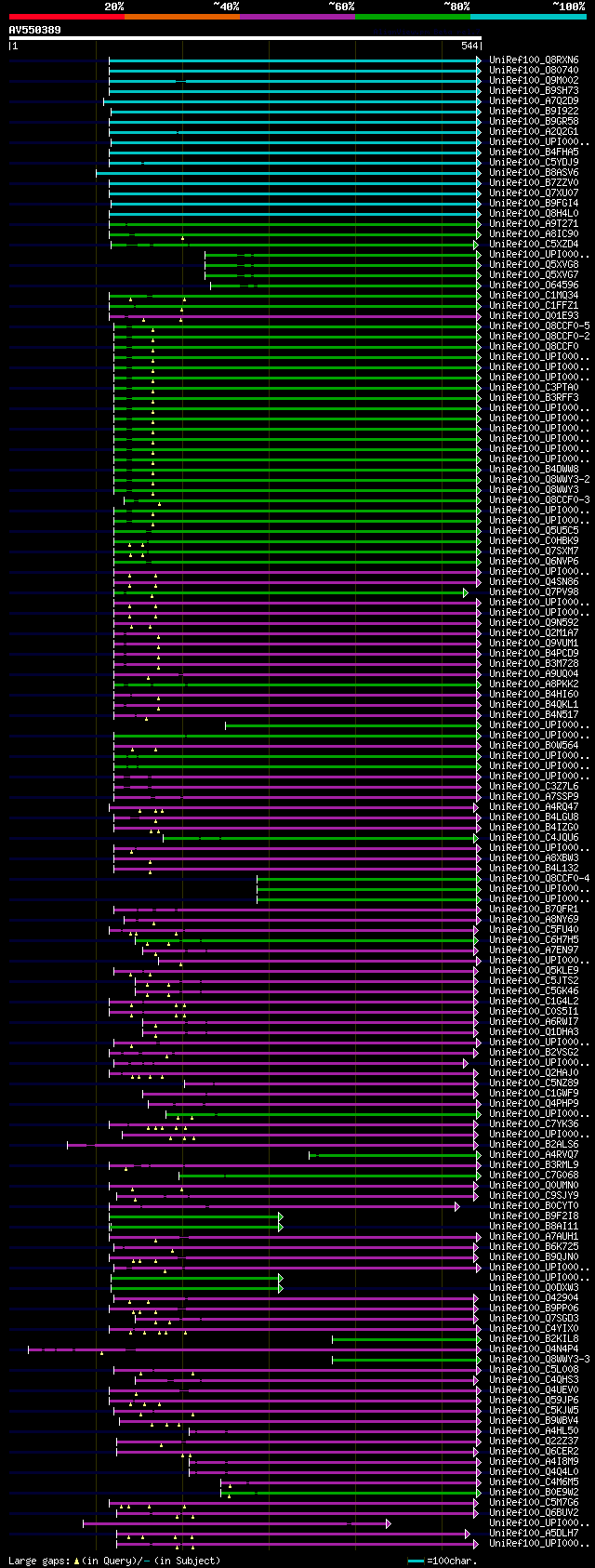595x1568 pixels.
Task: Click hit label UniRef100_Q7PV98
Action: (x=534, y=591)
